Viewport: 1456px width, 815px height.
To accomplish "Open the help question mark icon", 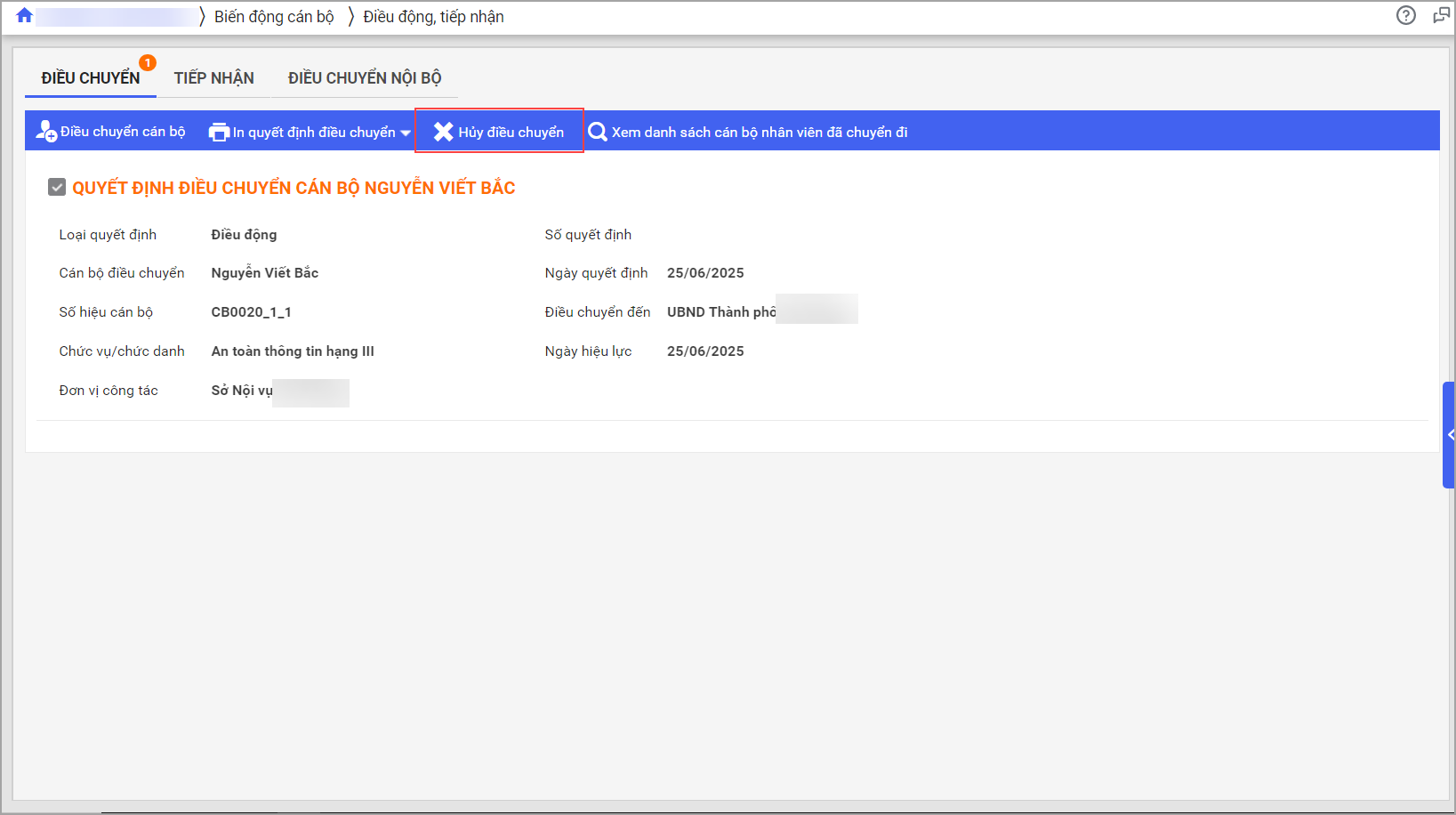I will [1405, 15].
